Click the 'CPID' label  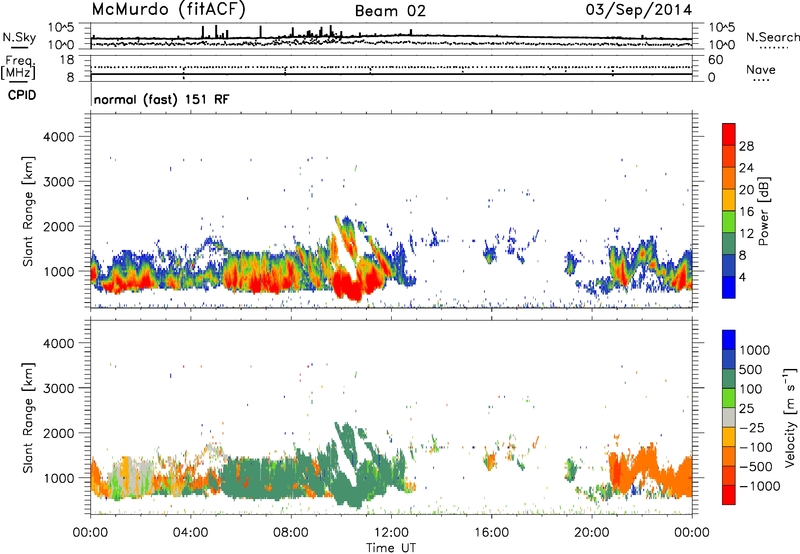coord(22,95)
